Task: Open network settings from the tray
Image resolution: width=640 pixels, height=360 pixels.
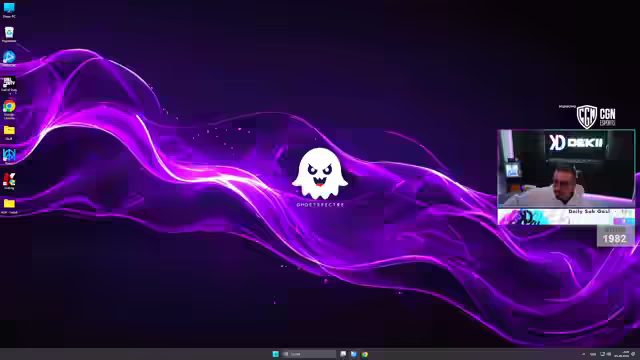Action: pos(602,354)
